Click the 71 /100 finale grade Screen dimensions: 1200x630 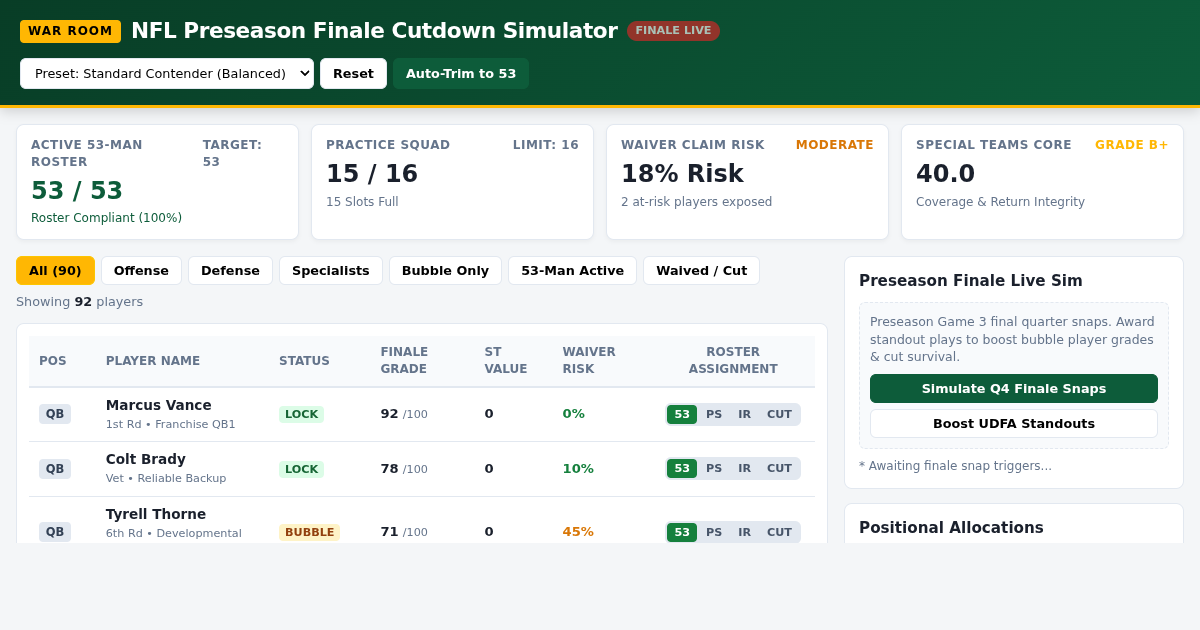coord(404,532)
